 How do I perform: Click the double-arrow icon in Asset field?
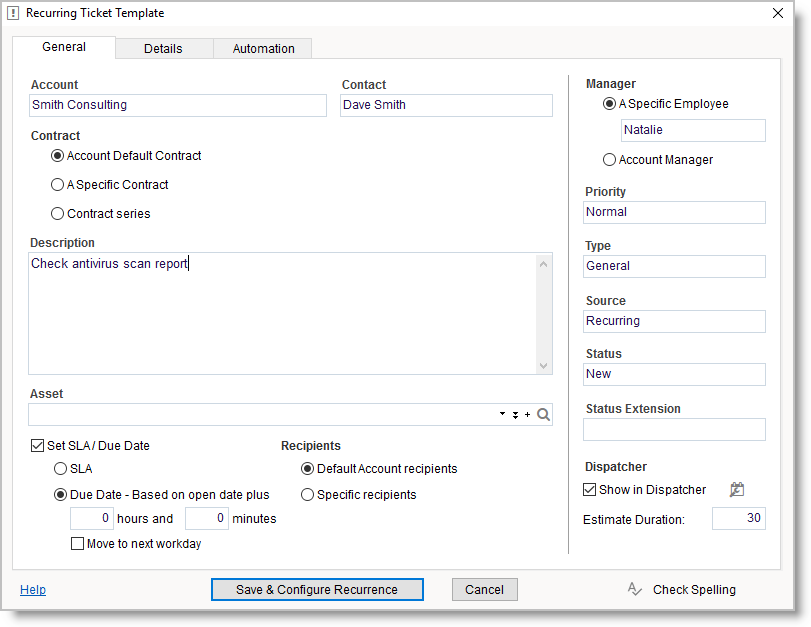click(515, 415)
